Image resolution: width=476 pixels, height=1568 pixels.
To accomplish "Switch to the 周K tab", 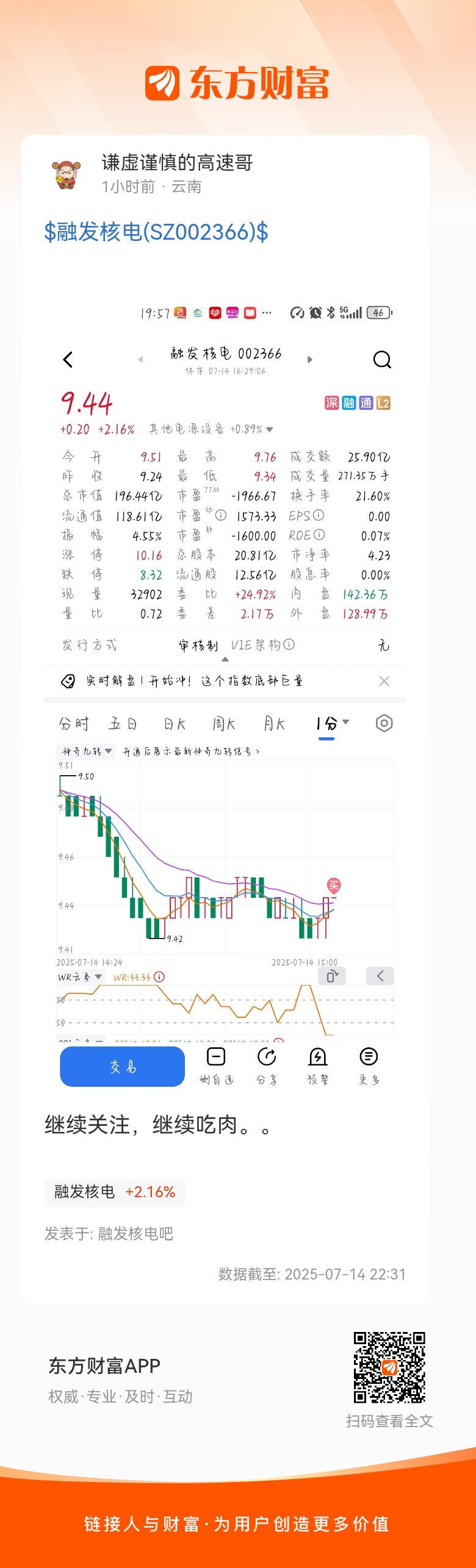I will point(224,724).
